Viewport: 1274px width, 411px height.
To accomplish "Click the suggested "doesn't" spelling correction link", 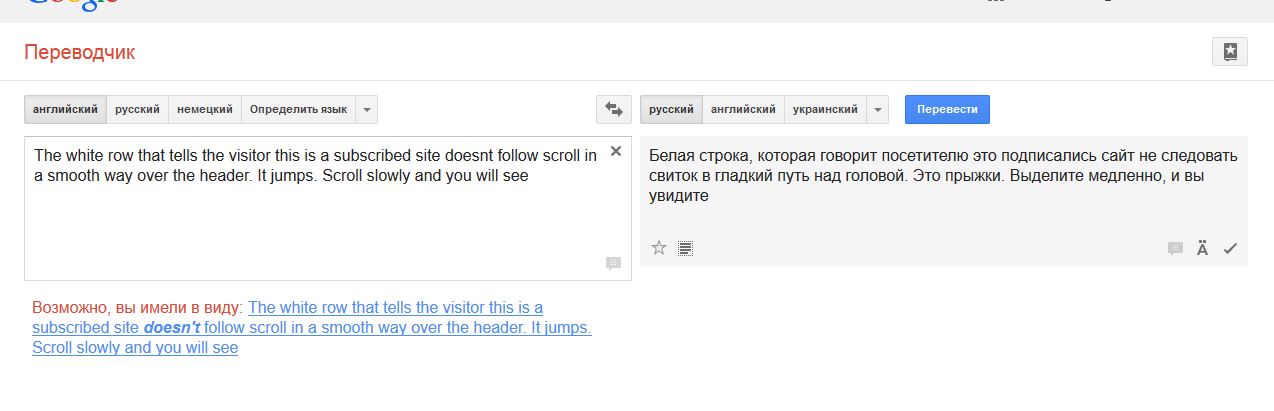I will tap(172, 328).
